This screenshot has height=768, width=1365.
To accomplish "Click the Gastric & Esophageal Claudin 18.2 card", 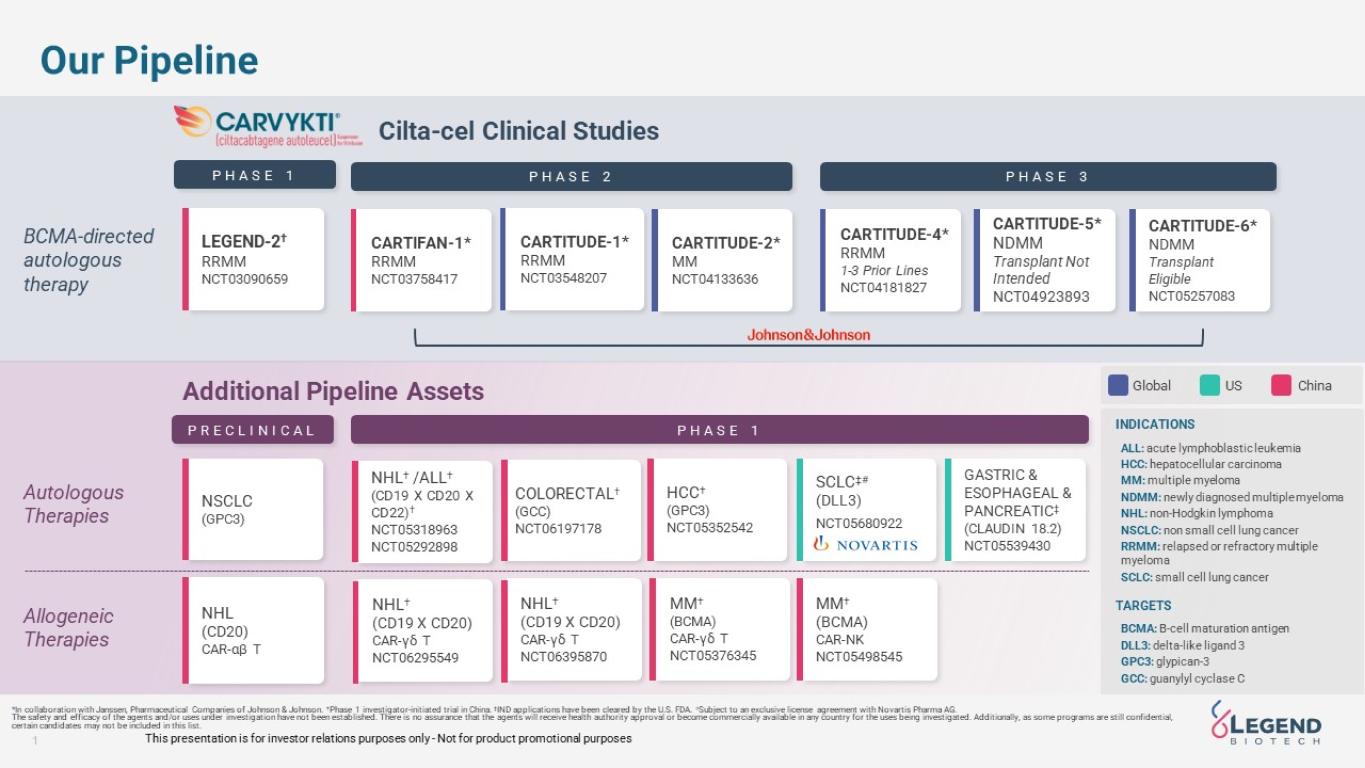I will (x=1016, y=510).
